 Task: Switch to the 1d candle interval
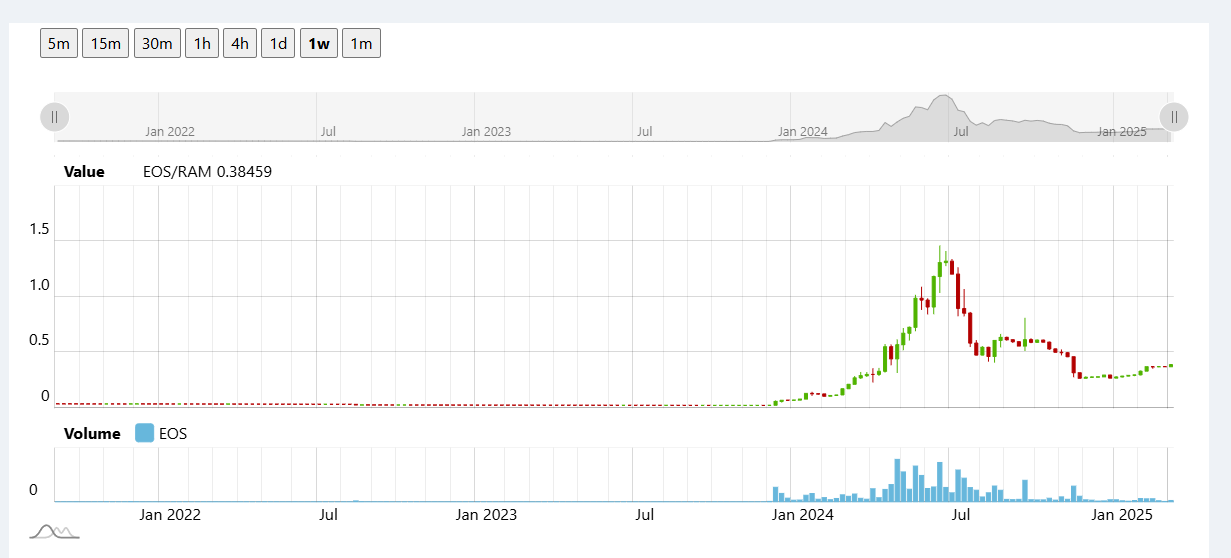[x=279, y=43]
